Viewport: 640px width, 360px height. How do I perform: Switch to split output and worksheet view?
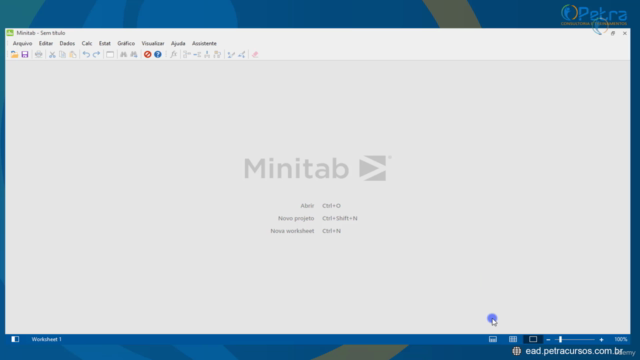493,339
